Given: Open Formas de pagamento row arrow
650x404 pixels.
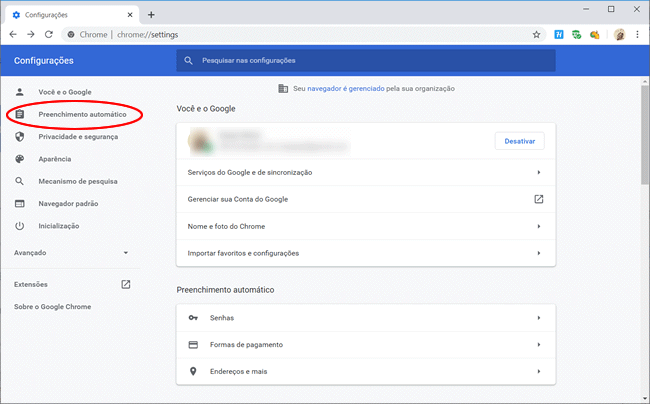Looking at the screenshot, I should [x=538, y=345].
